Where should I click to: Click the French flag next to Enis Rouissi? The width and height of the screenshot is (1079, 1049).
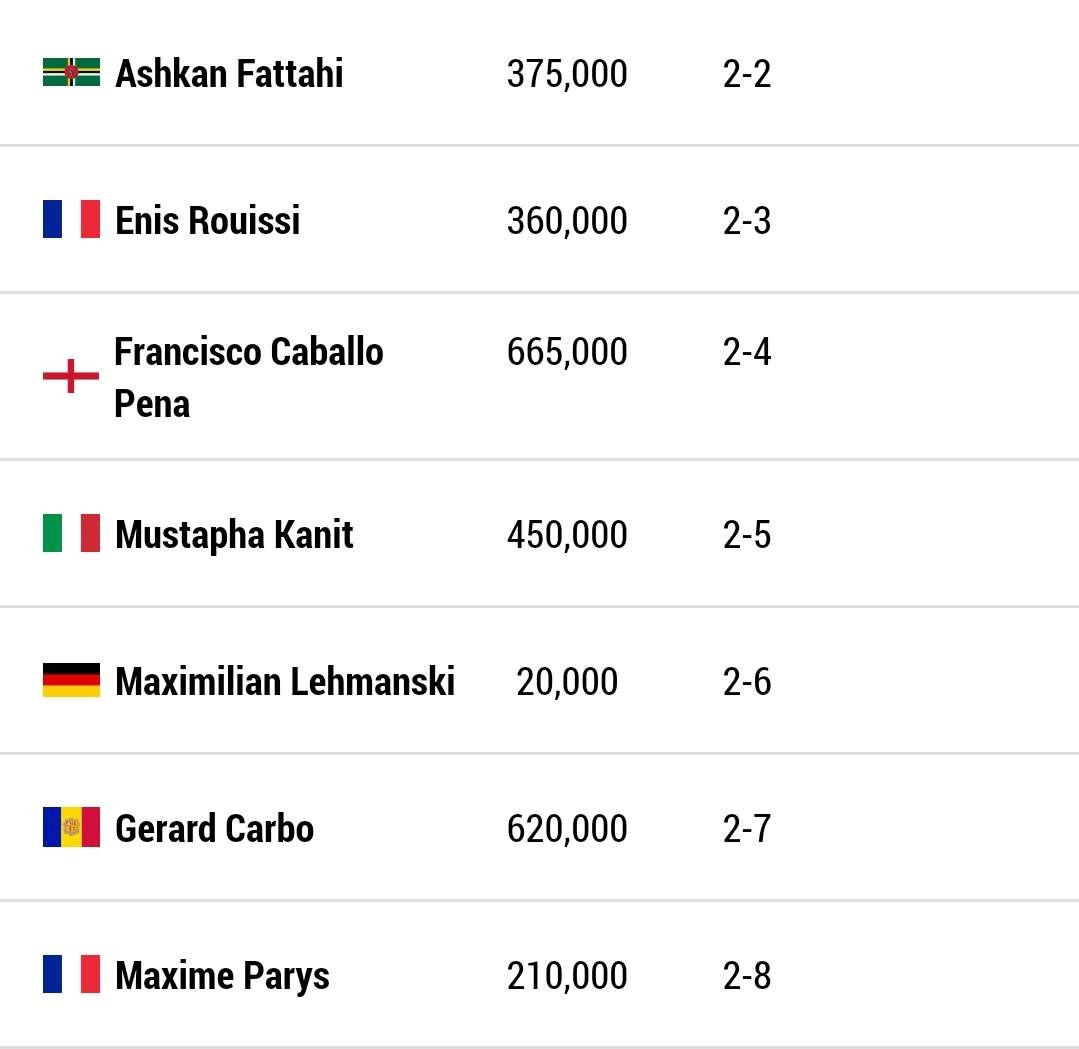click(71, 219)
